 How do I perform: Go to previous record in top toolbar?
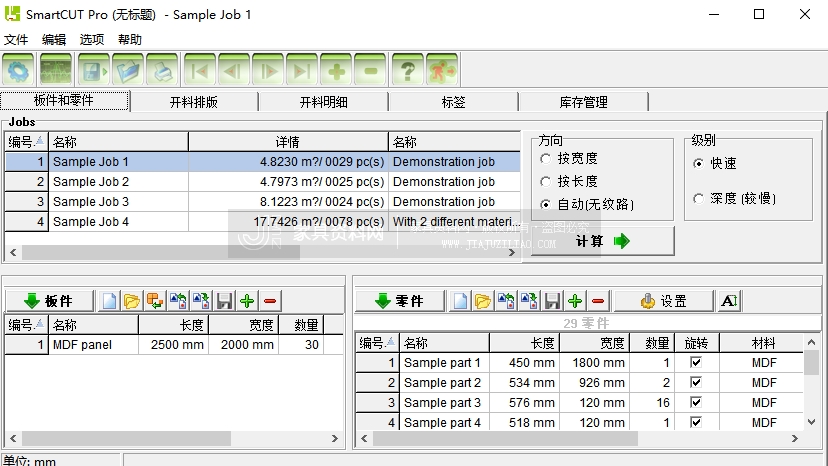(x=233, y=70)
